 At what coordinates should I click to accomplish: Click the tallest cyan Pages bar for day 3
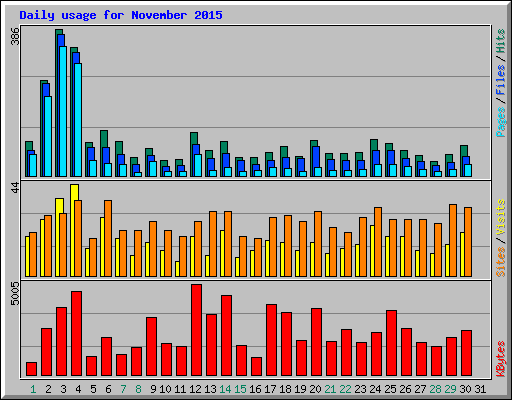(63, 111)
